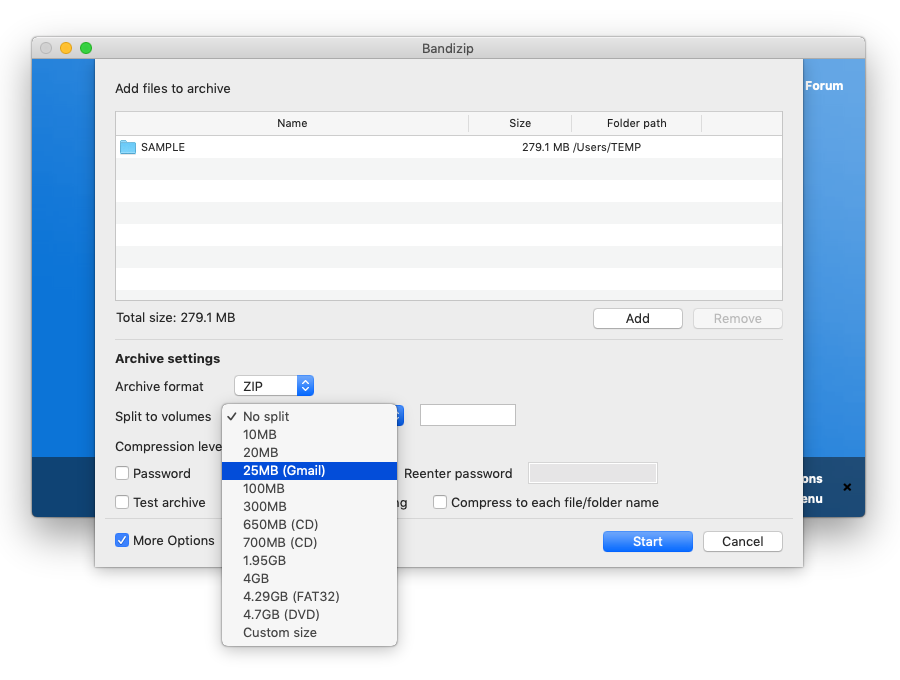Viewport: 900px width, 680px height.
Task: Enable the Password checkbox
Action: point(122,473)
